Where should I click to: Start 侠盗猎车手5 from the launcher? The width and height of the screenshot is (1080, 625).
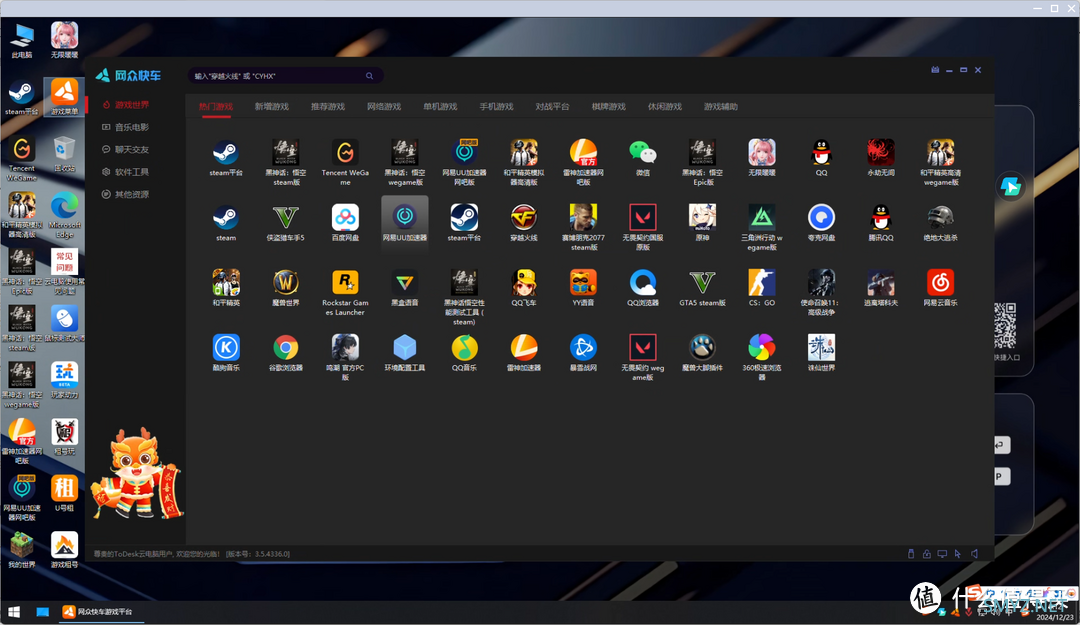point(286,218)
